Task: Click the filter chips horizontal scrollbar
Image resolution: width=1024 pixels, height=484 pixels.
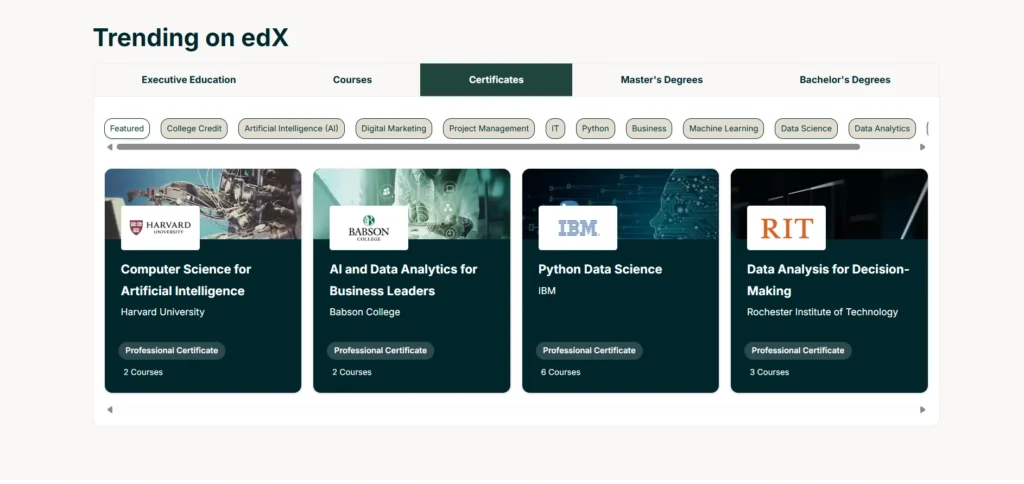Action: pos(487,147)
